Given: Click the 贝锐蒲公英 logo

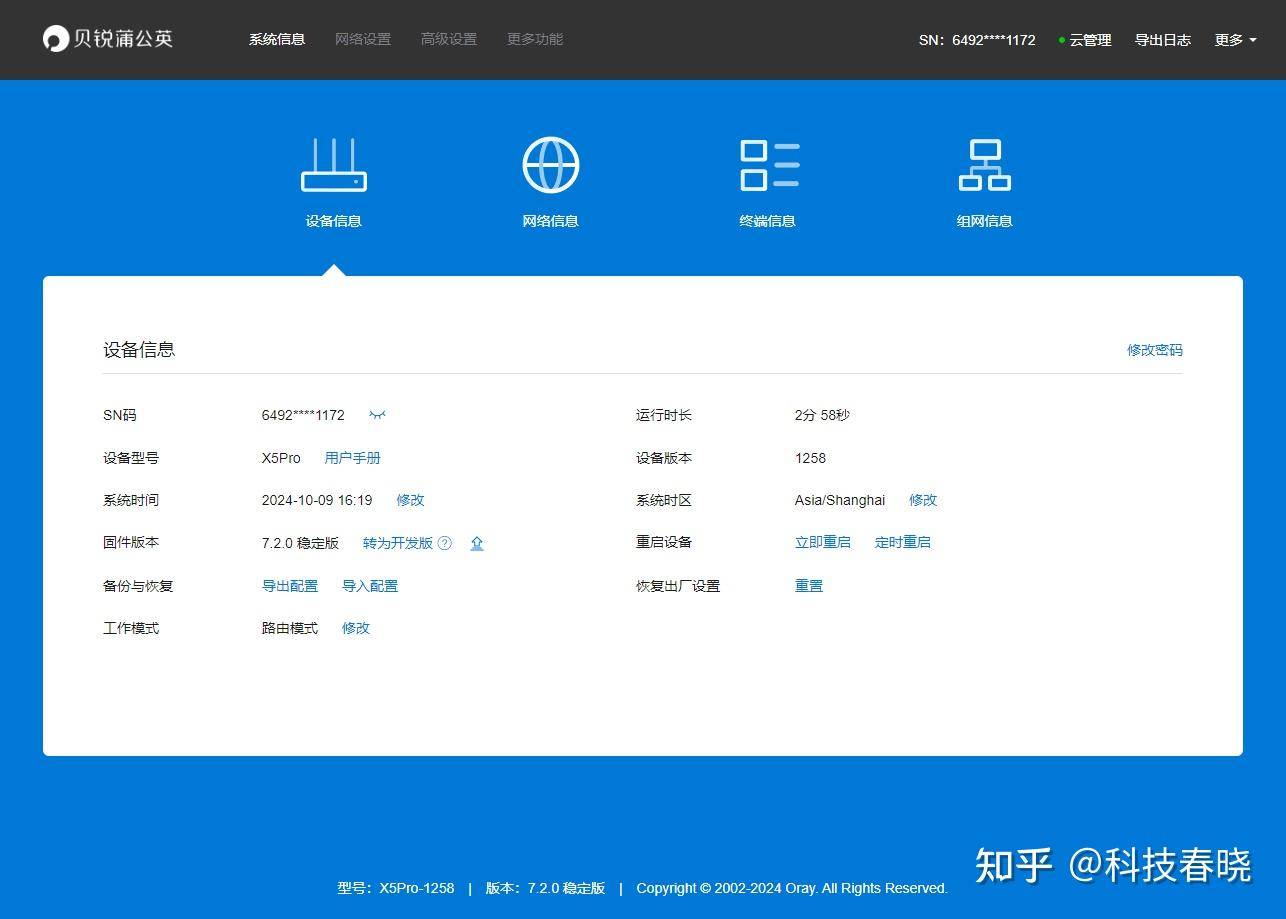Looking at the screenshot, I should [108, 39].
